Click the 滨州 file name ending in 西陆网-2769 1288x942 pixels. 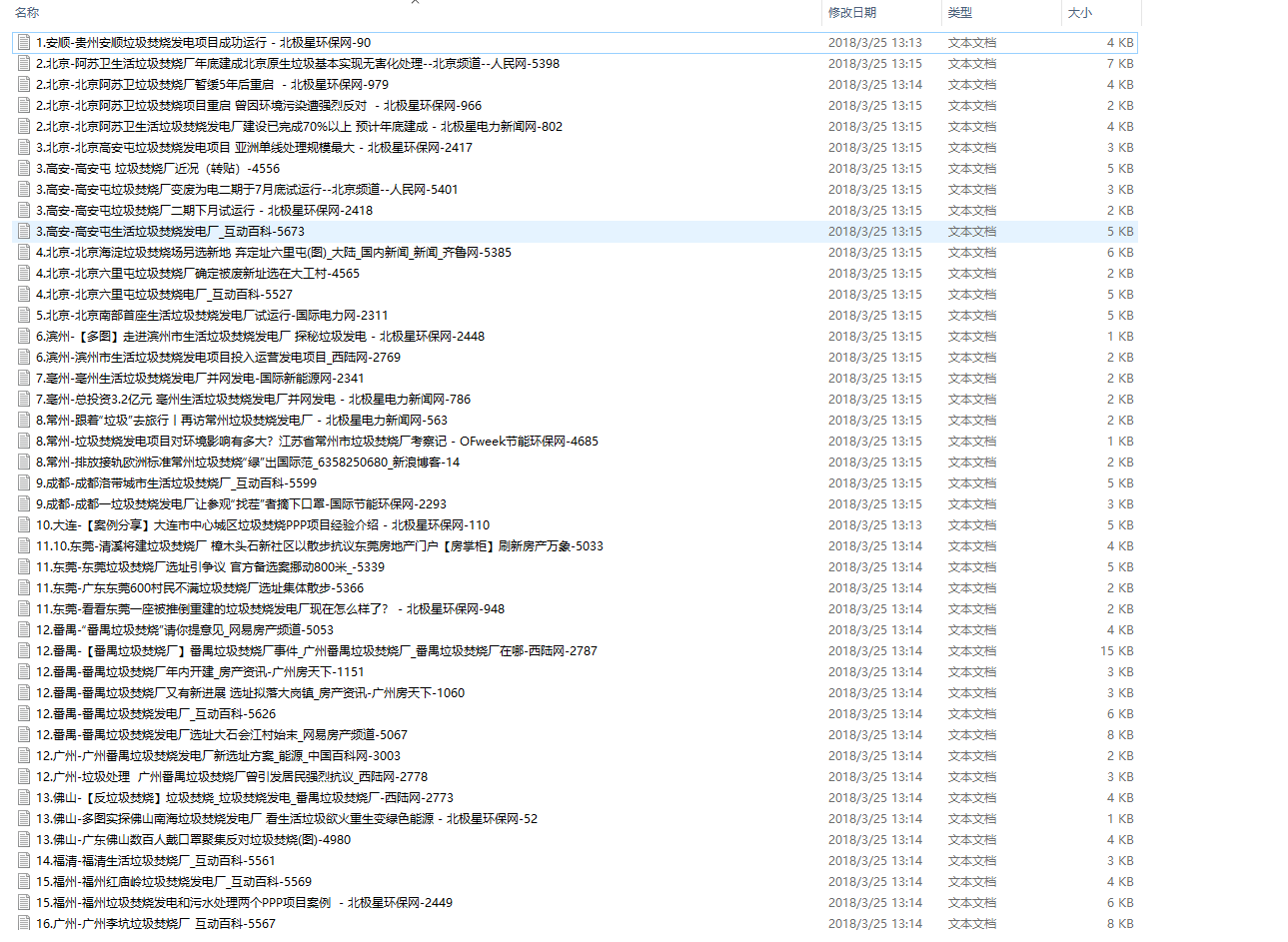(218, 357)
